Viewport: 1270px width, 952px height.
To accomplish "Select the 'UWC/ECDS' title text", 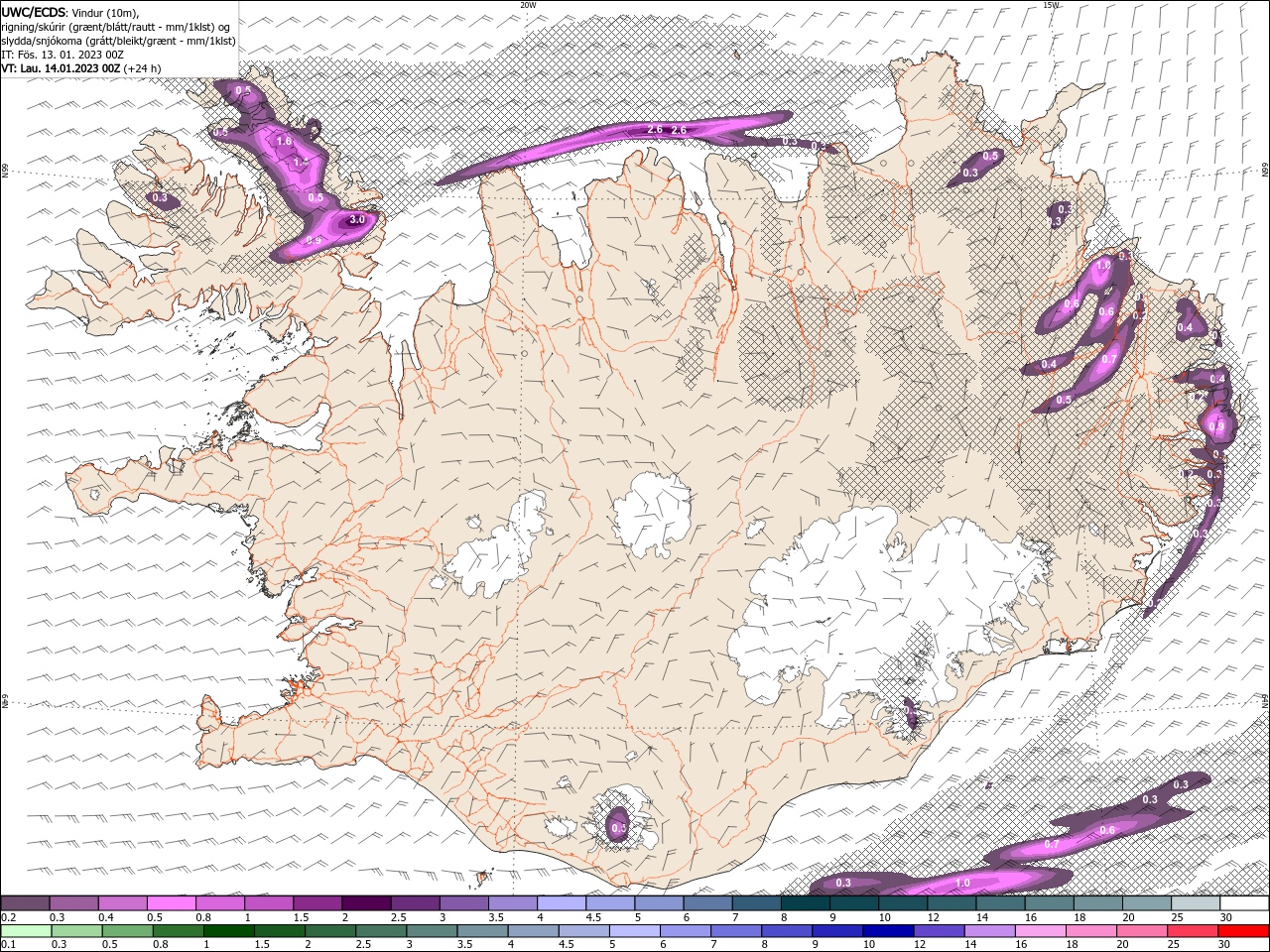I will pyautogui.click(x=34, y=12).
